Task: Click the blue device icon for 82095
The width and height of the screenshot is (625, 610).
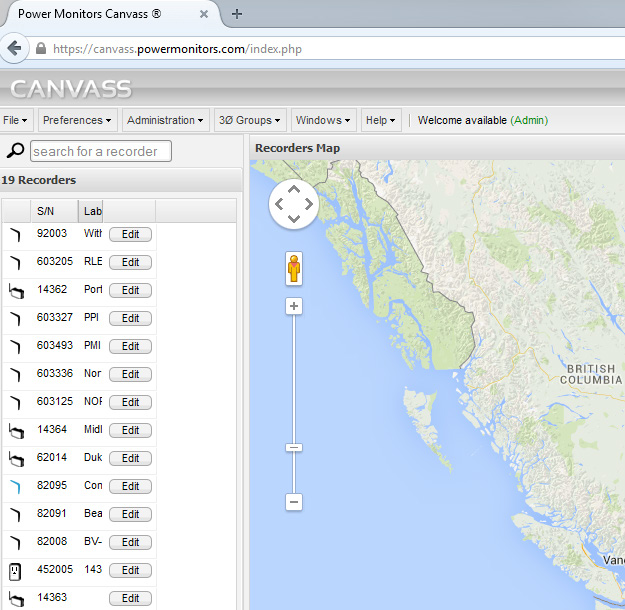Action: pos(15,487)
